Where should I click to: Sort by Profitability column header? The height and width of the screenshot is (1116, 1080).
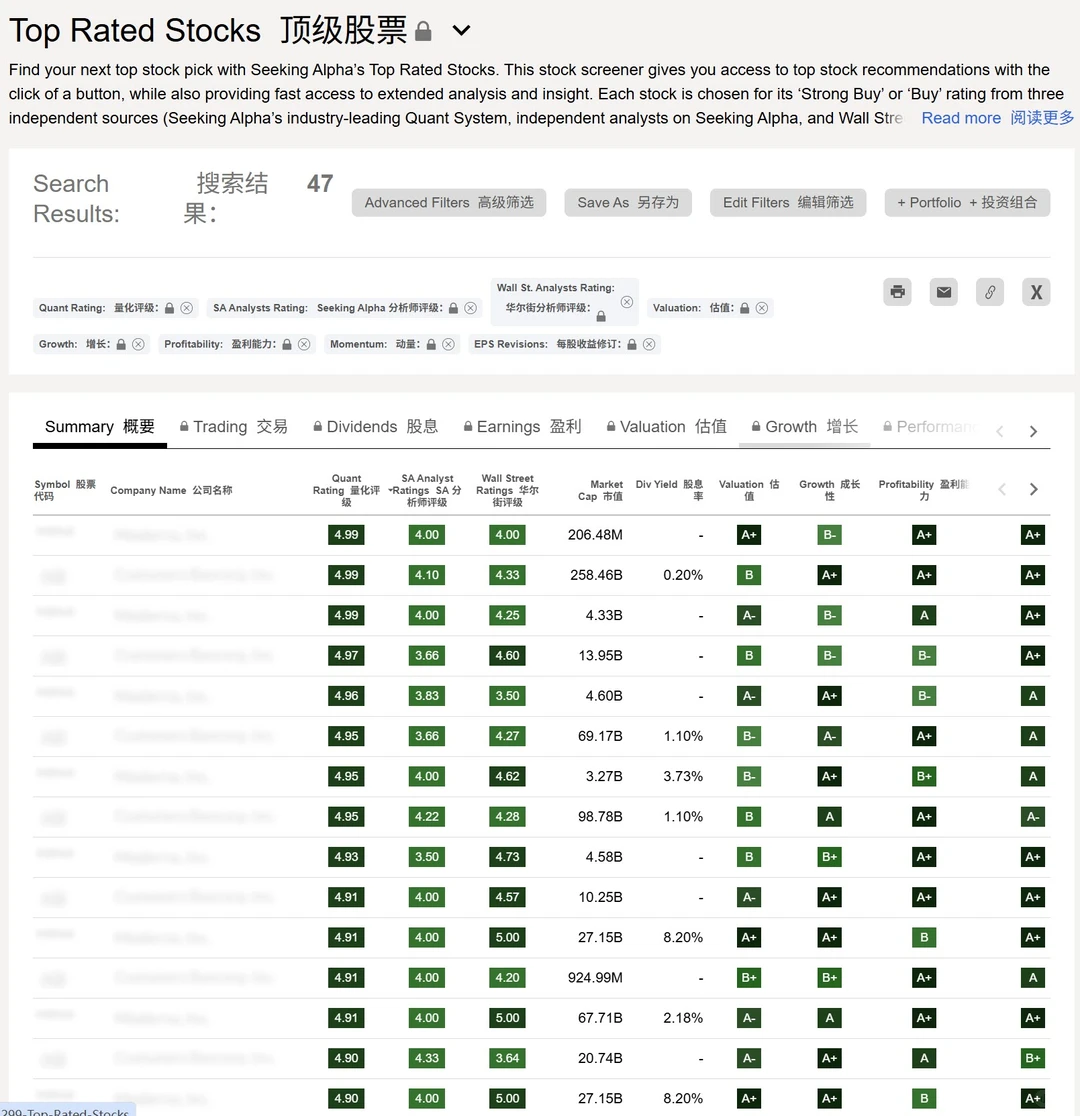click(923, 490)
